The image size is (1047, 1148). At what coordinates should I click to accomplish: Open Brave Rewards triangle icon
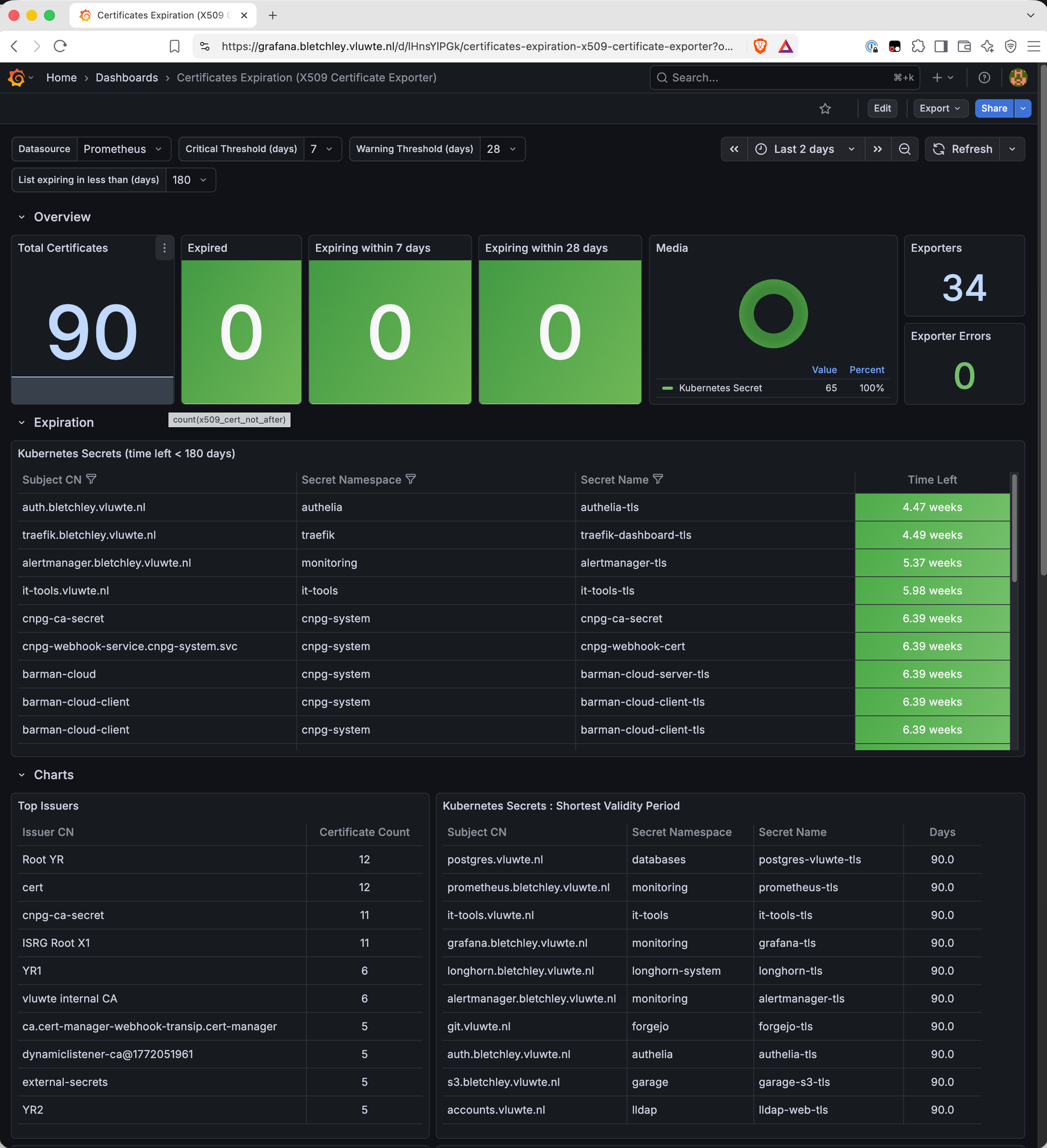786,46
